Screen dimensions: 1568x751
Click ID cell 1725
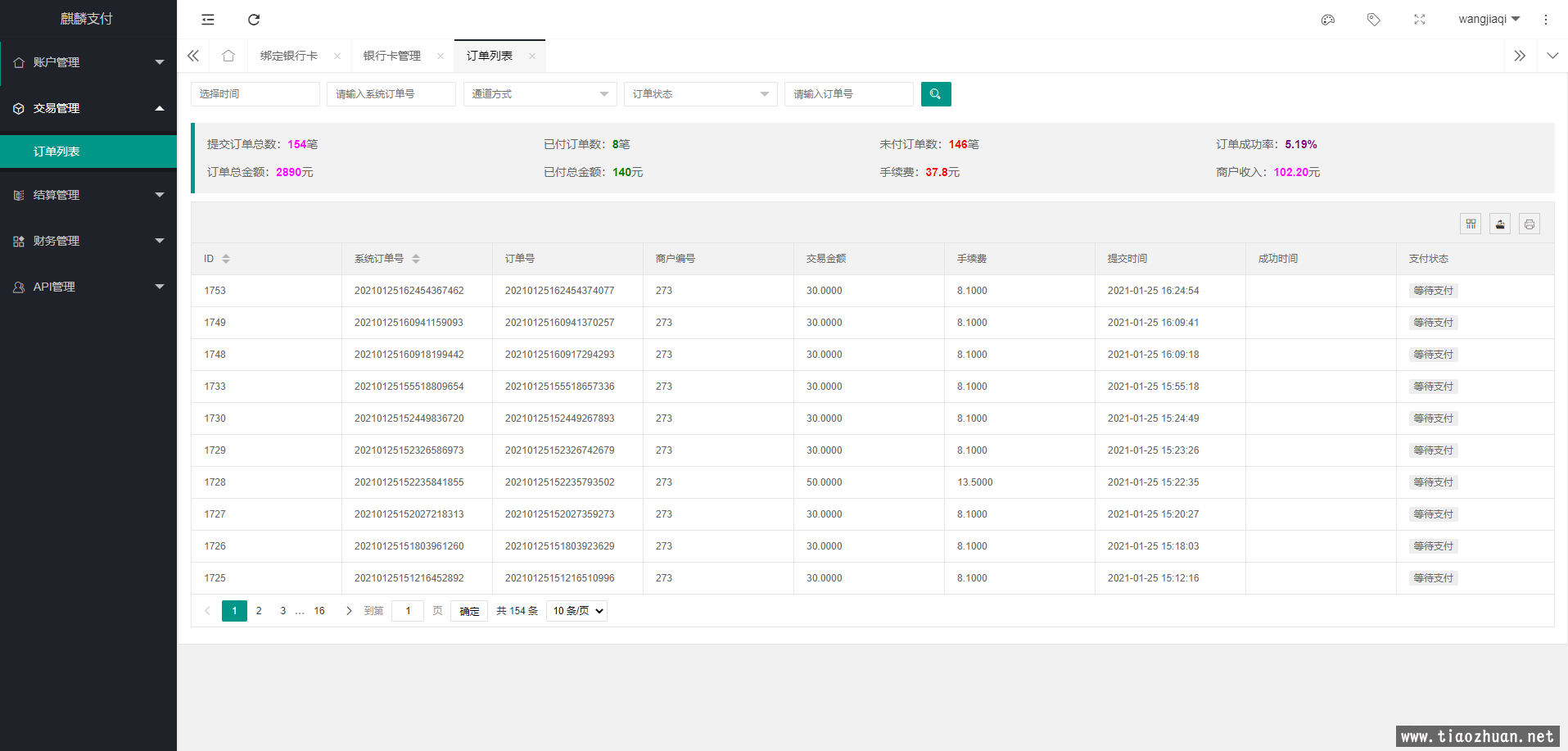pyautogui.click(x=215, y=578)
